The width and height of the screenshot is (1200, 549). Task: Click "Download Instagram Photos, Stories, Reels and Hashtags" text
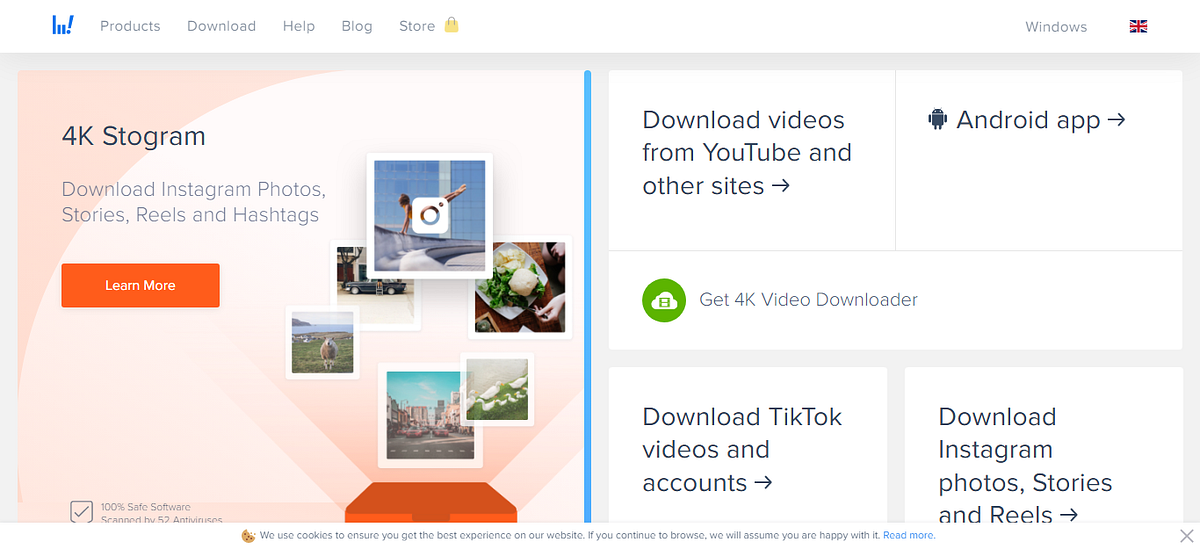point(194,202)
